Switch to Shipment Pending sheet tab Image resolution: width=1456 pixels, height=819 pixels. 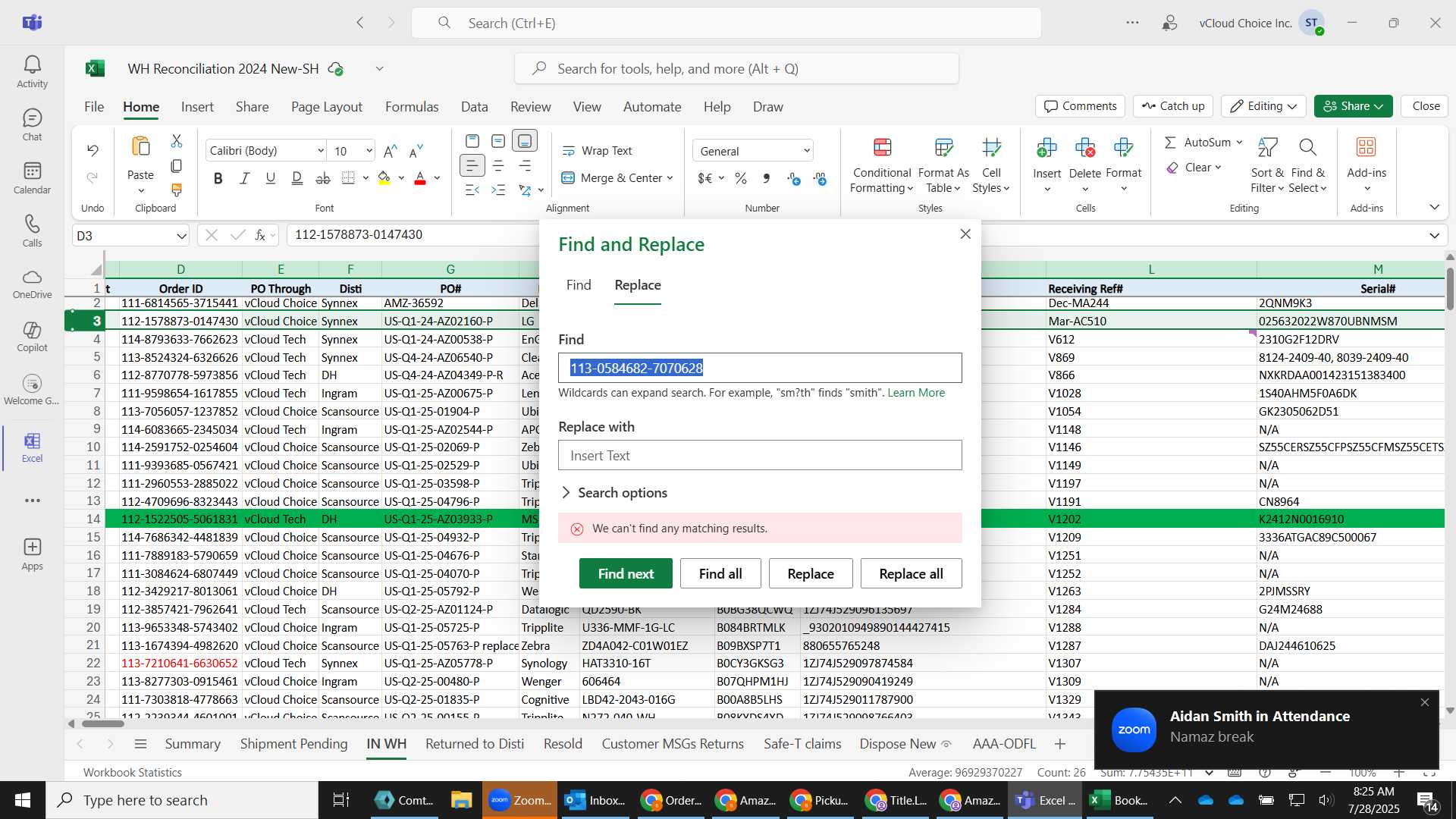tap(293, 744)
